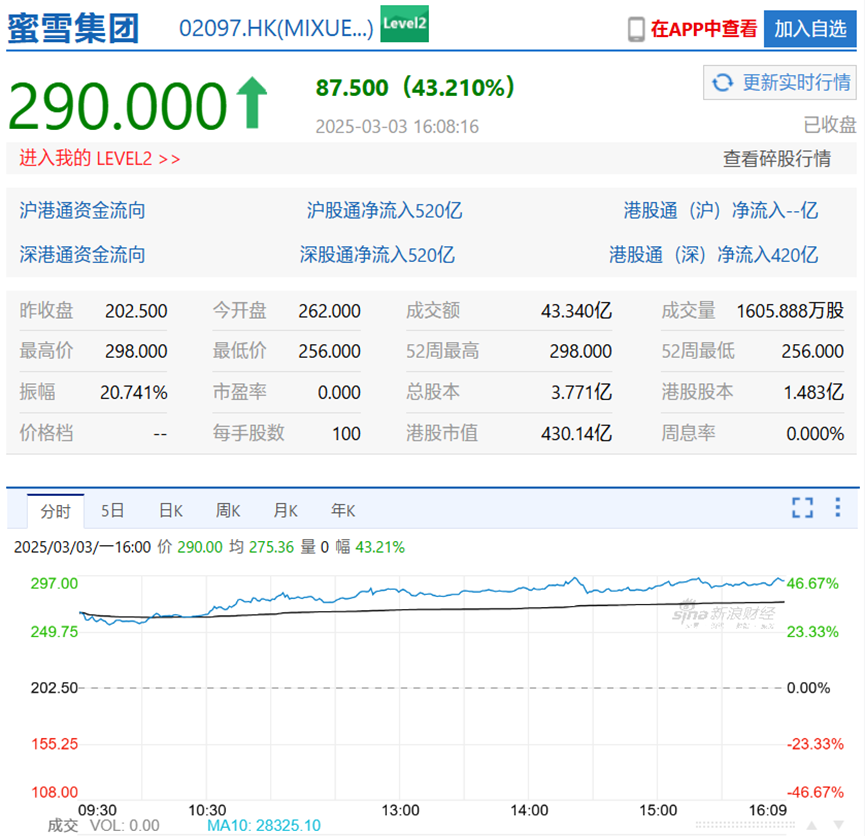The height and width of the screenshot is (836, 865).
Task: Click the 今开盘 value 262.000
Action: coord(329,311)
